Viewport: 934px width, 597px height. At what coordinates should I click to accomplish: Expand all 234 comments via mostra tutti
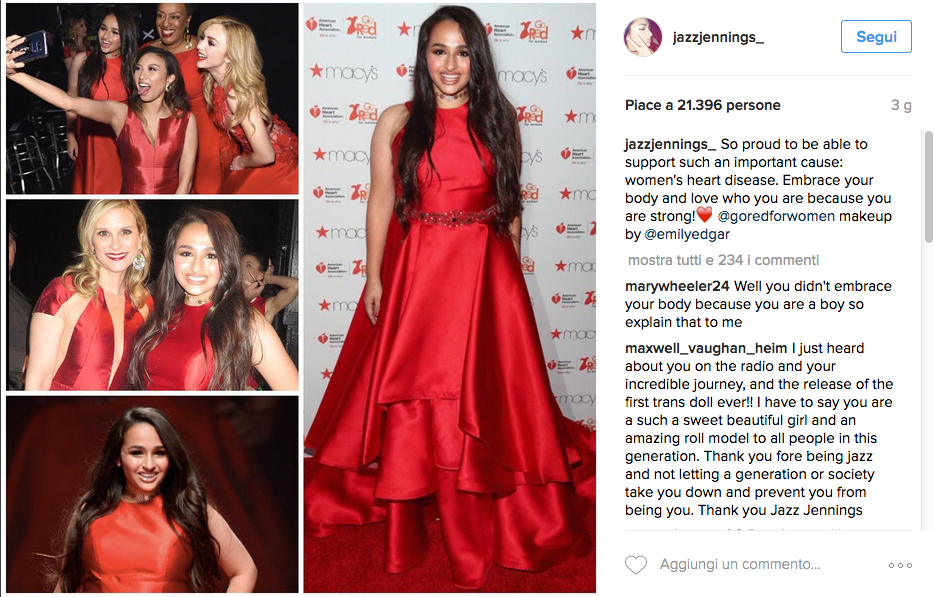click(724, 260)
